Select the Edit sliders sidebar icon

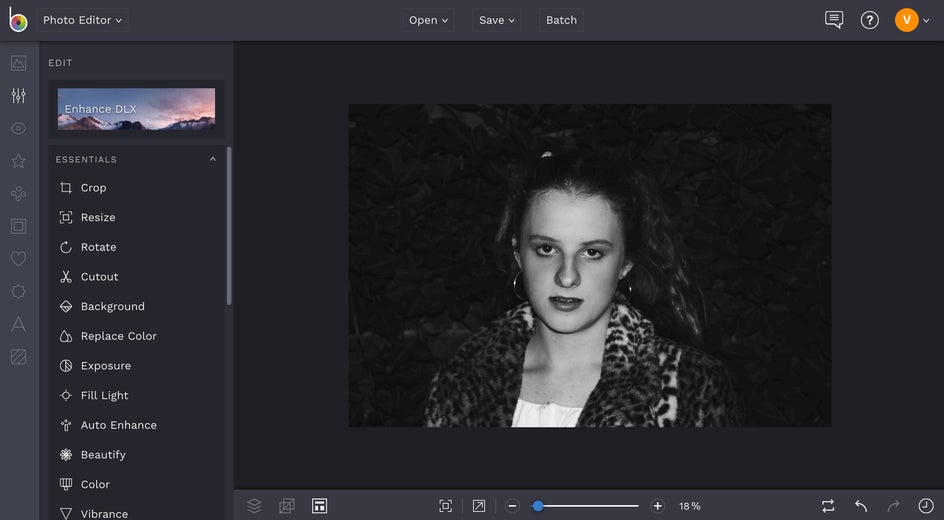tap(19, 95)
